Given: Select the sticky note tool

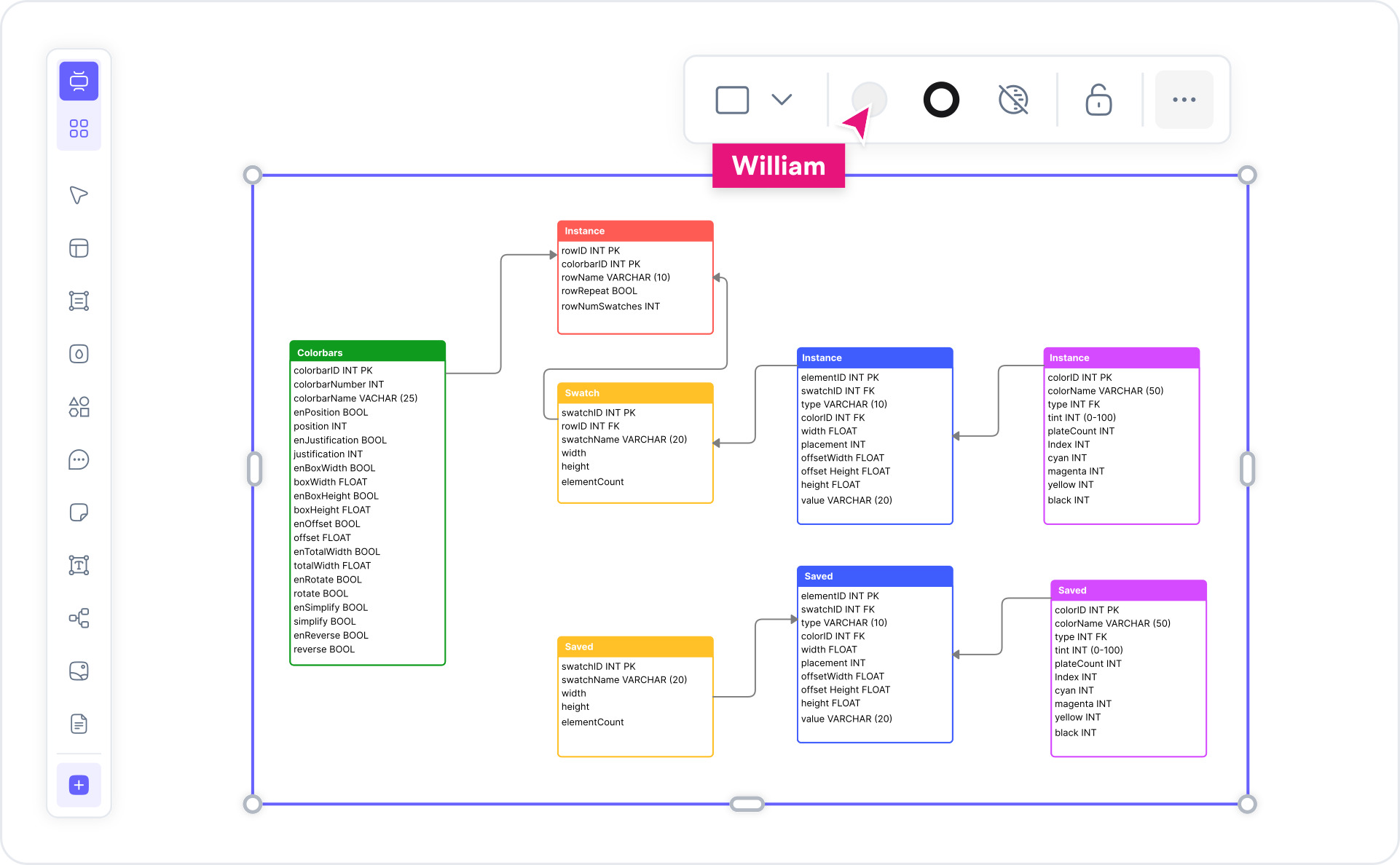Looking at the screenshot, I should [x=79, y=512].
